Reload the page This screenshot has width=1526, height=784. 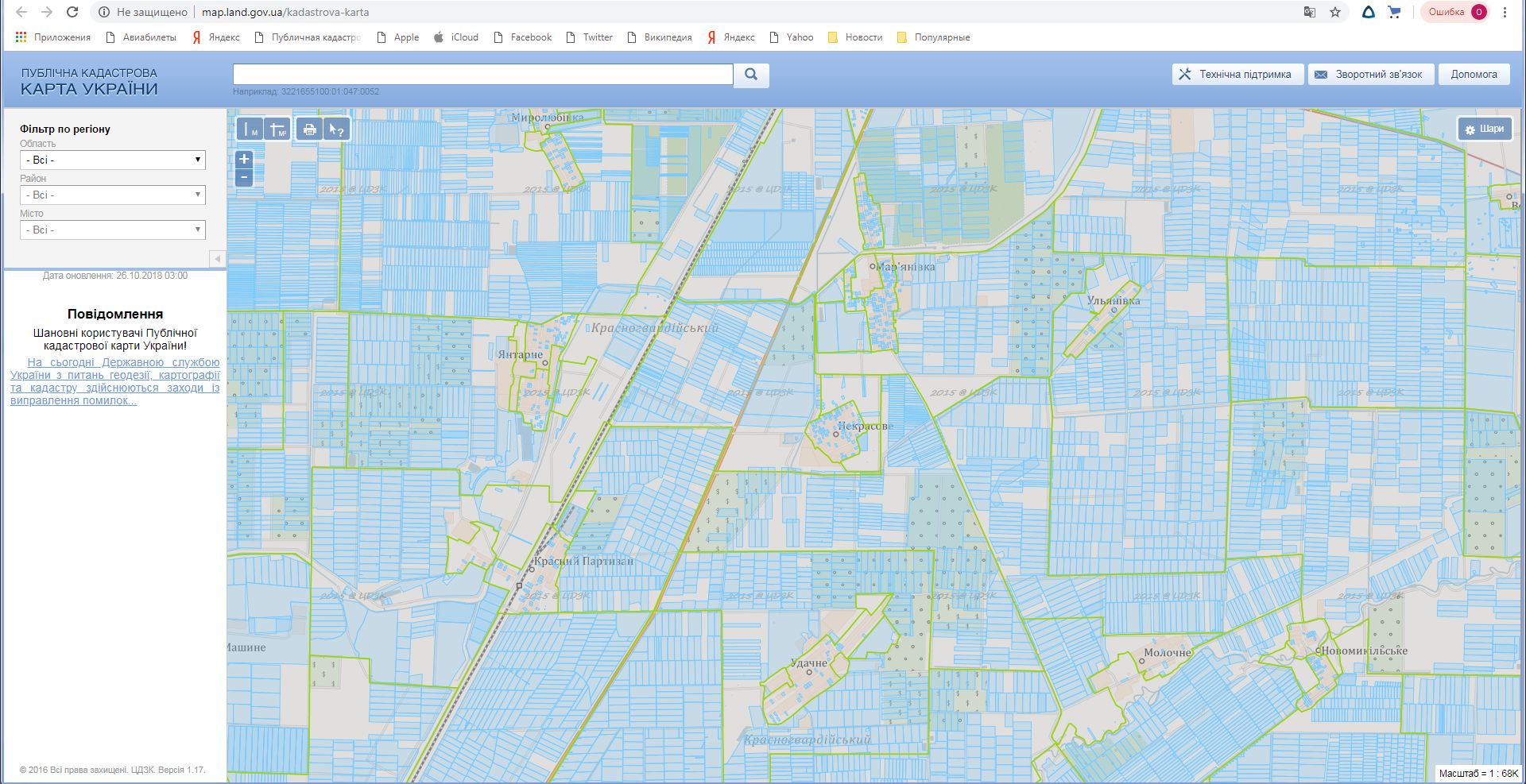(x=72, y=12)
